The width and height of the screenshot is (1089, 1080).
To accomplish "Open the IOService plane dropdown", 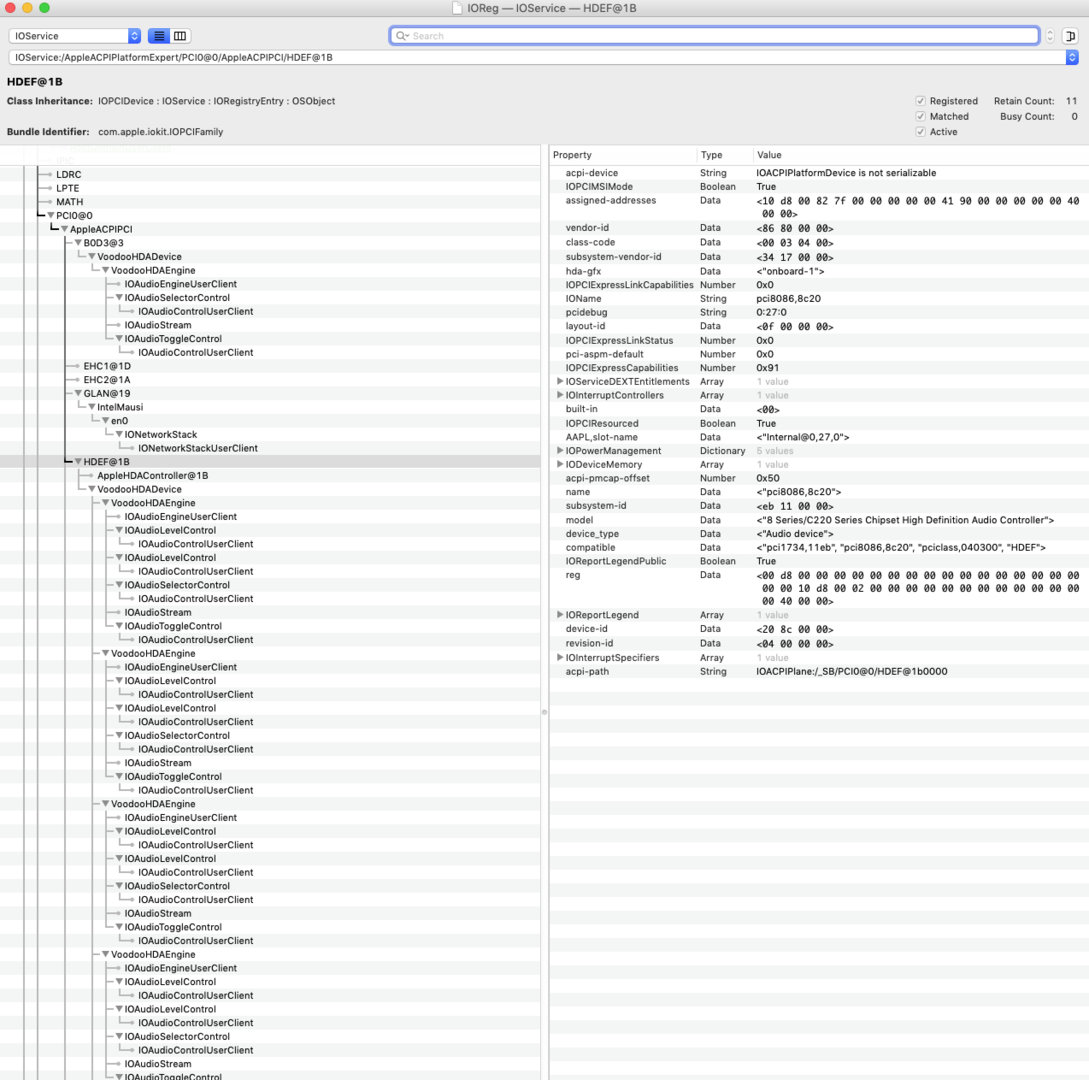I will (x=75, y=36).
